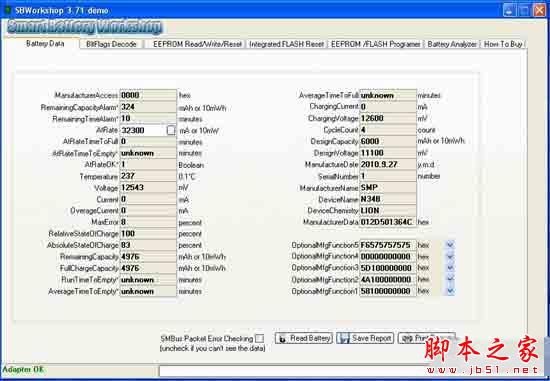Close the SBWorkshop window

tap(539, 10)
